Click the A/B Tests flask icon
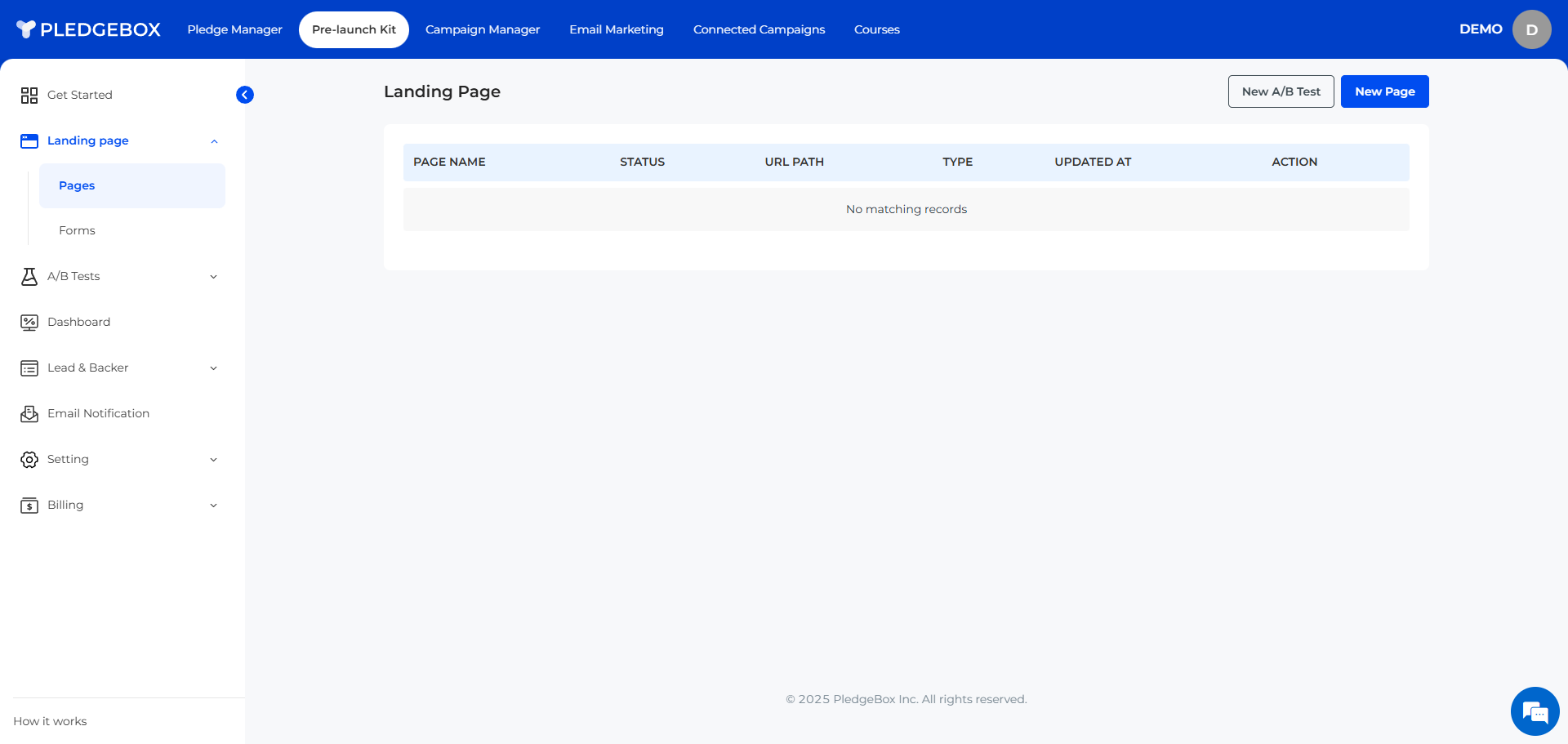This screenshot has width=1568, height=744. pos(29,277)
